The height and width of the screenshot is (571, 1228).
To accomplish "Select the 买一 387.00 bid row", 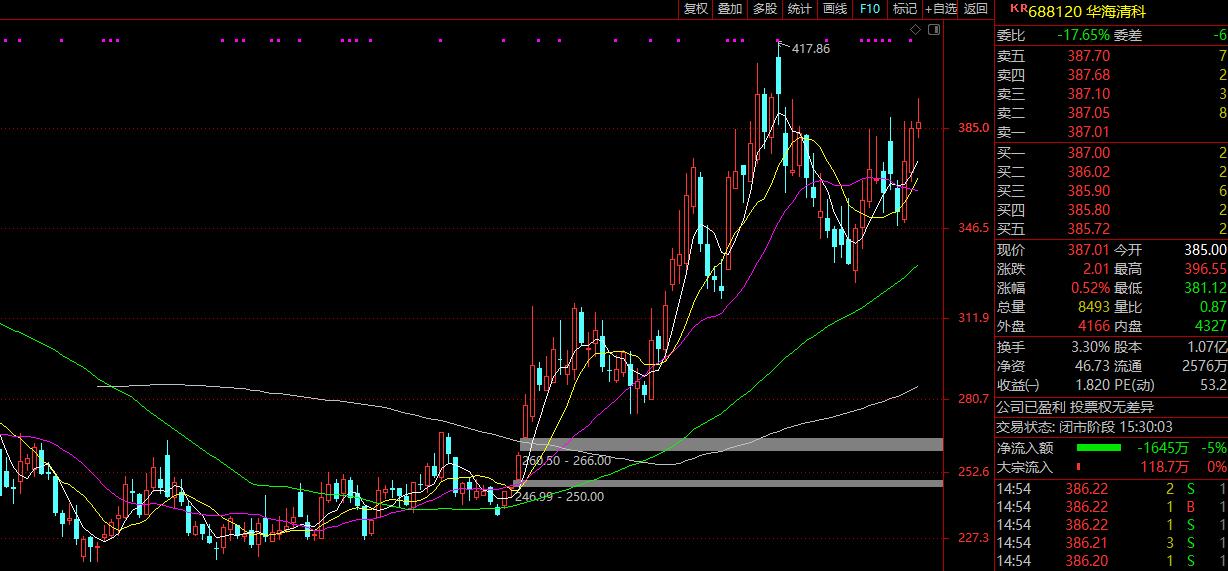I will pos(1110,152).
